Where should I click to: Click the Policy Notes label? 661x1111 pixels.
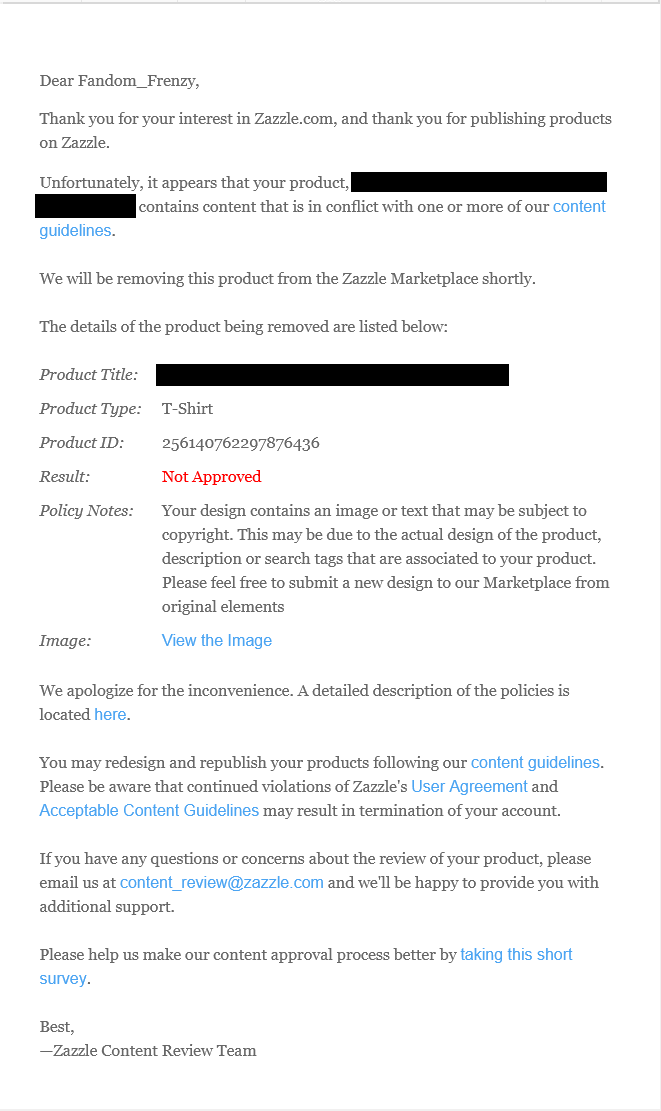pos(86,511)
